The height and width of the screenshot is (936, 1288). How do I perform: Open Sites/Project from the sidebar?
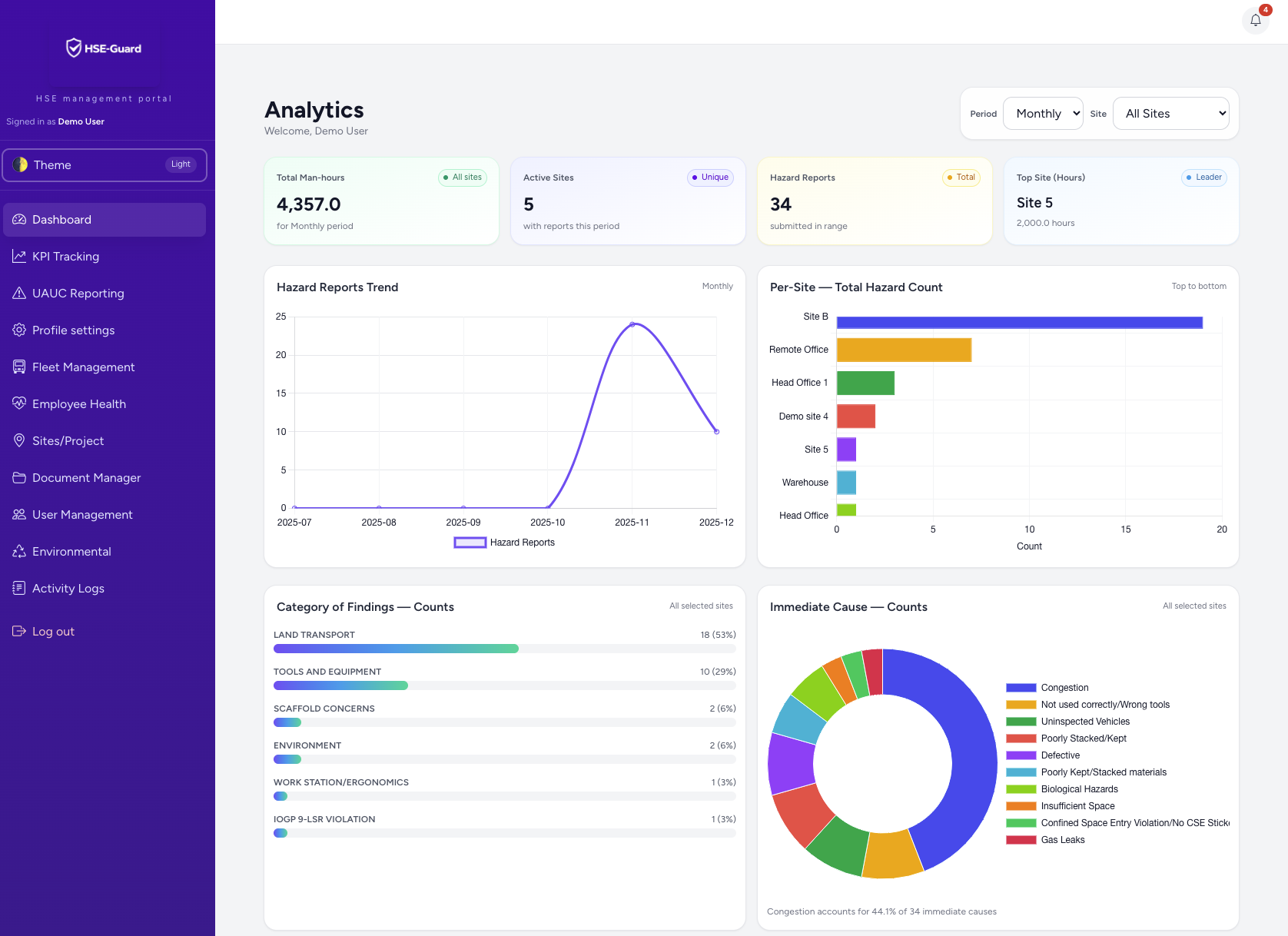(x=68, y=440)
